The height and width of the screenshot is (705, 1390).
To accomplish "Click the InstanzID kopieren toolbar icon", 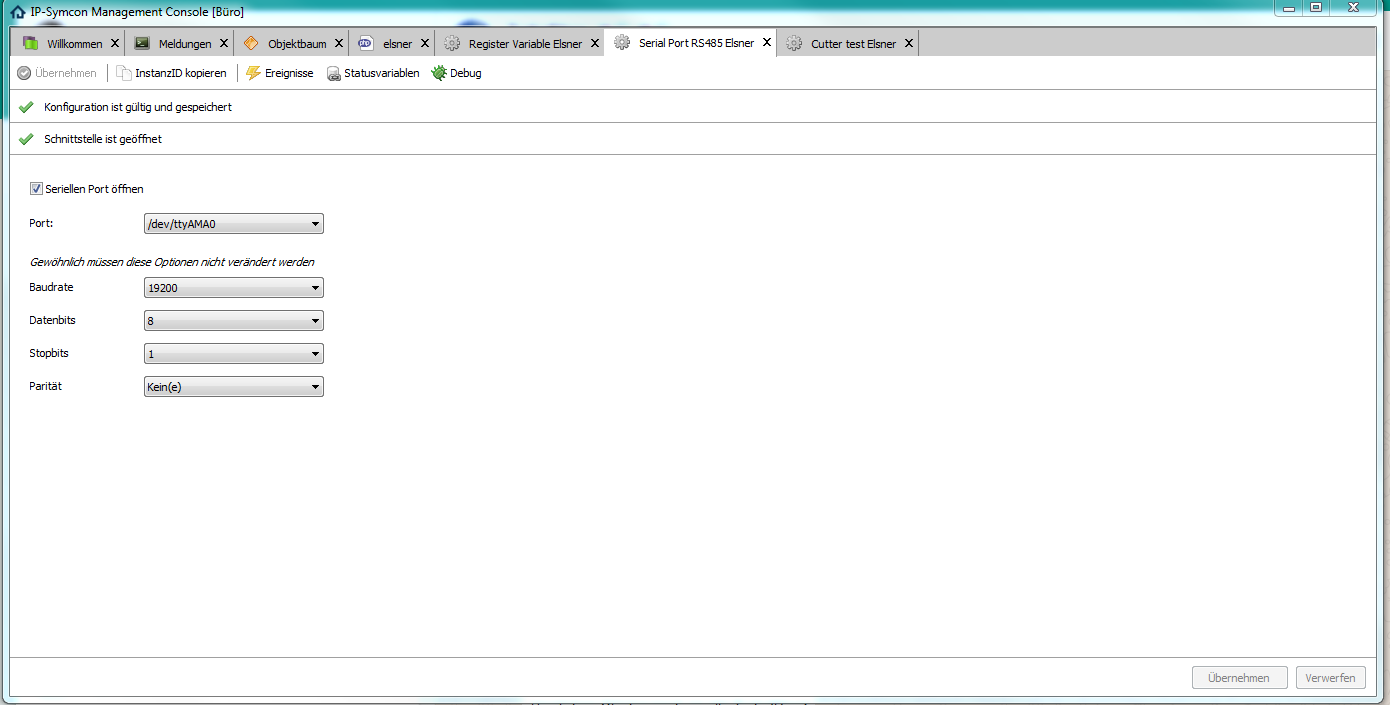I will tap(124, 73).
